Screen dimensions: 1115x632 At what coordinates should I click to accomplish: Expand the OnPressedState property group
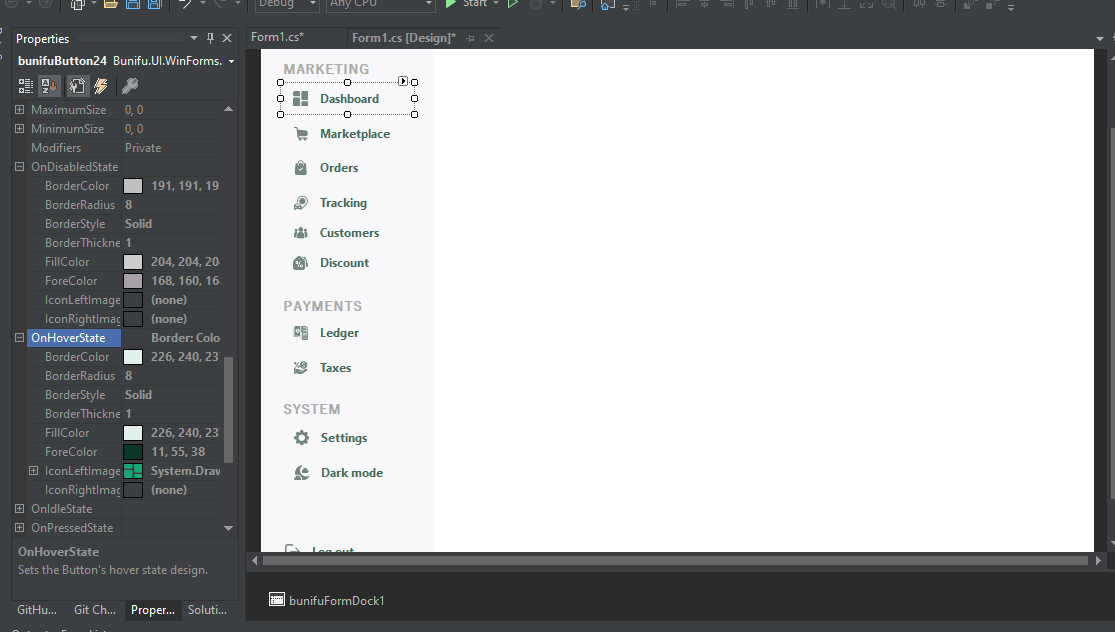[x=19, y=527]
